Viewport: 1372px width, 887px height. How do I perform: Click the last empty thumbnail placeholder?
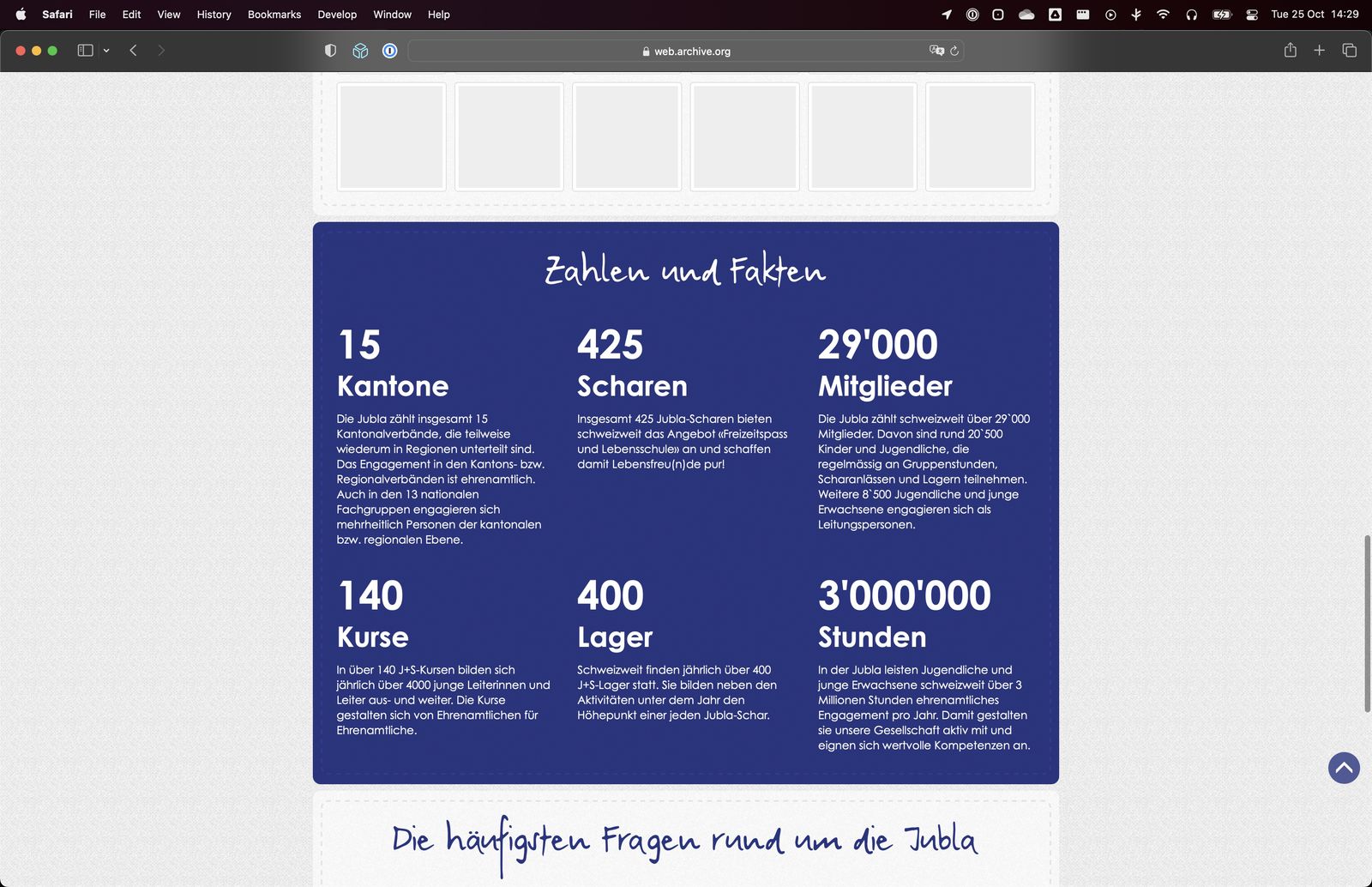(980, 136)
